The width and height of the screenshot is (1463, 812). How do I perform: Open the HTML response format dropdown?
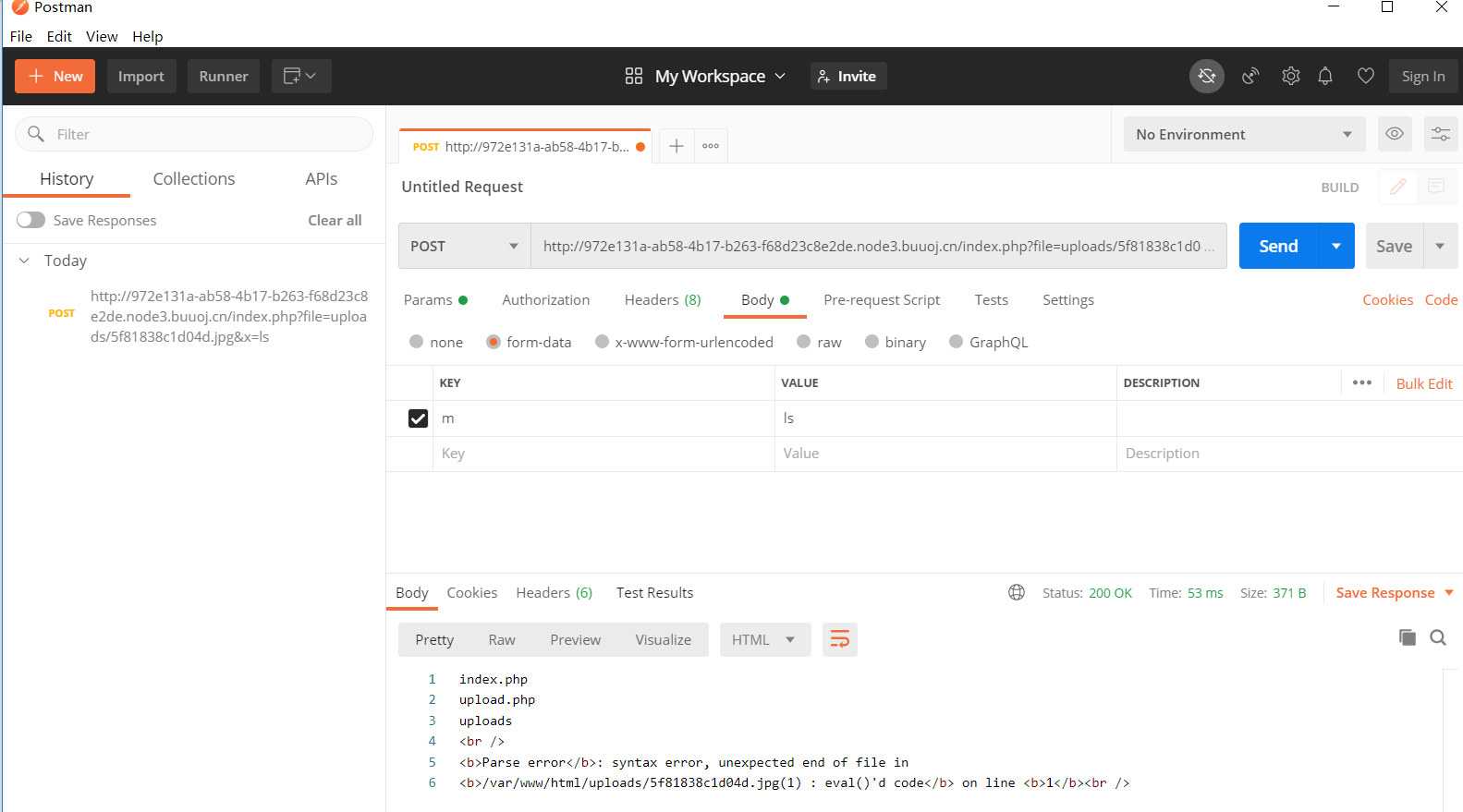764,639
